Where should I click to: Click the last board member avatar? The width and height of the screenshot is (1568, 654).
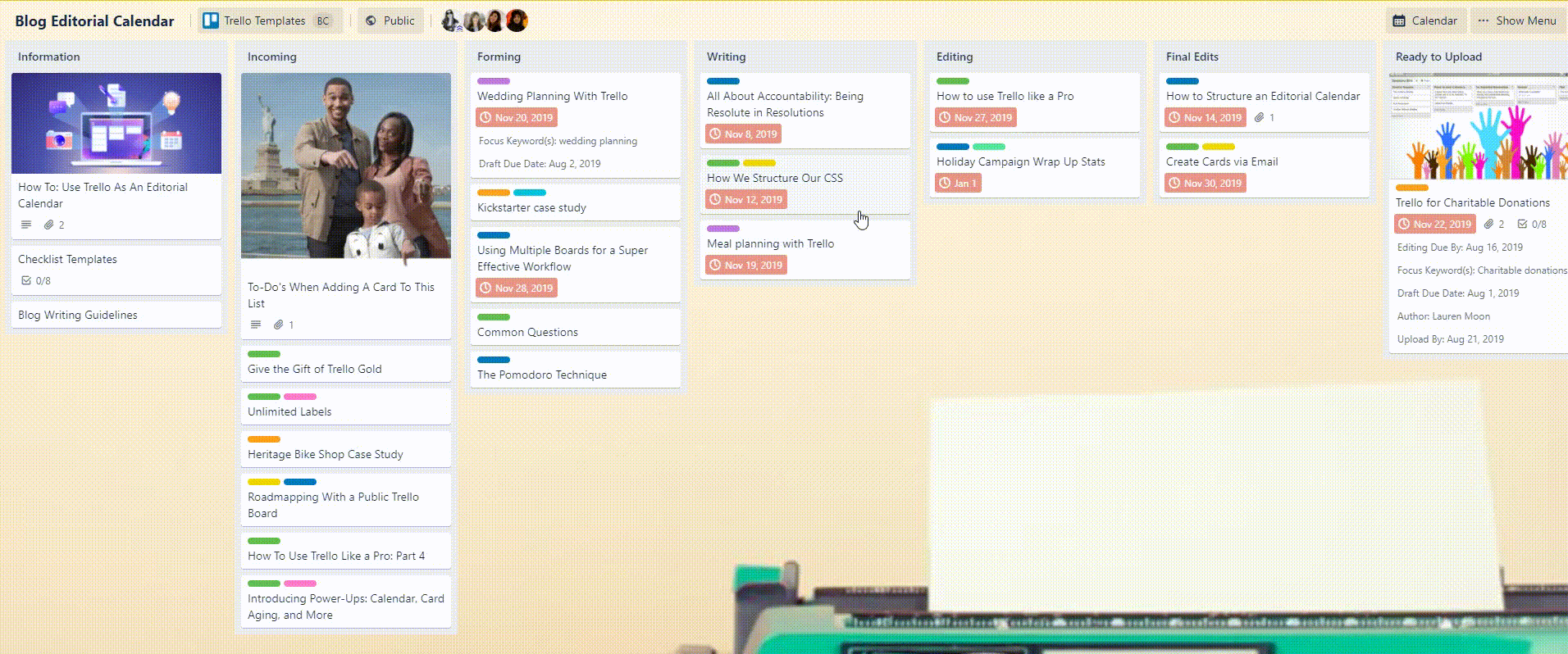(x=517, y=20)
